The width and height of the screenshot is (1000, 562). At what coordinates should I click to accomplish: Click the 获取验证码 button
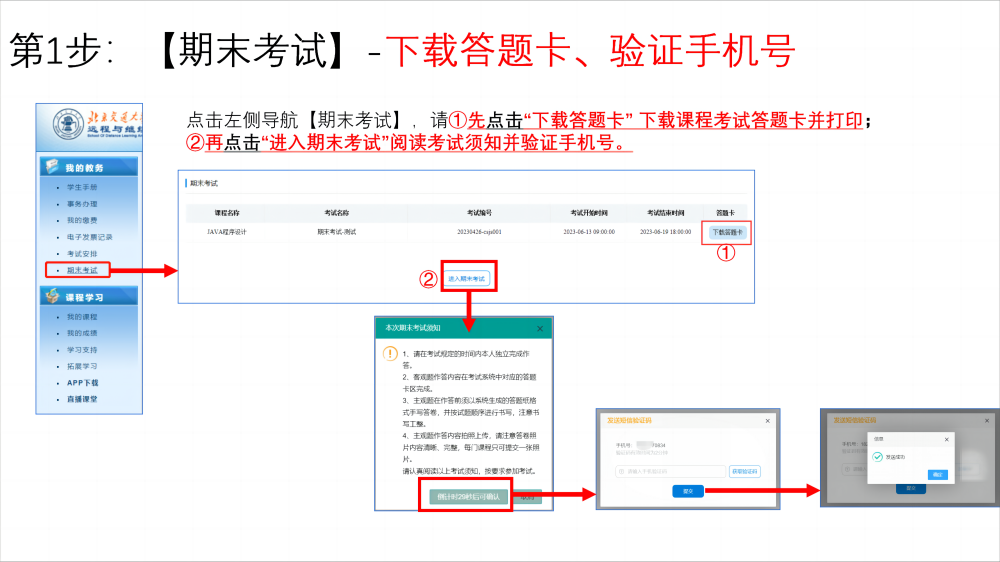click(745, 470)
